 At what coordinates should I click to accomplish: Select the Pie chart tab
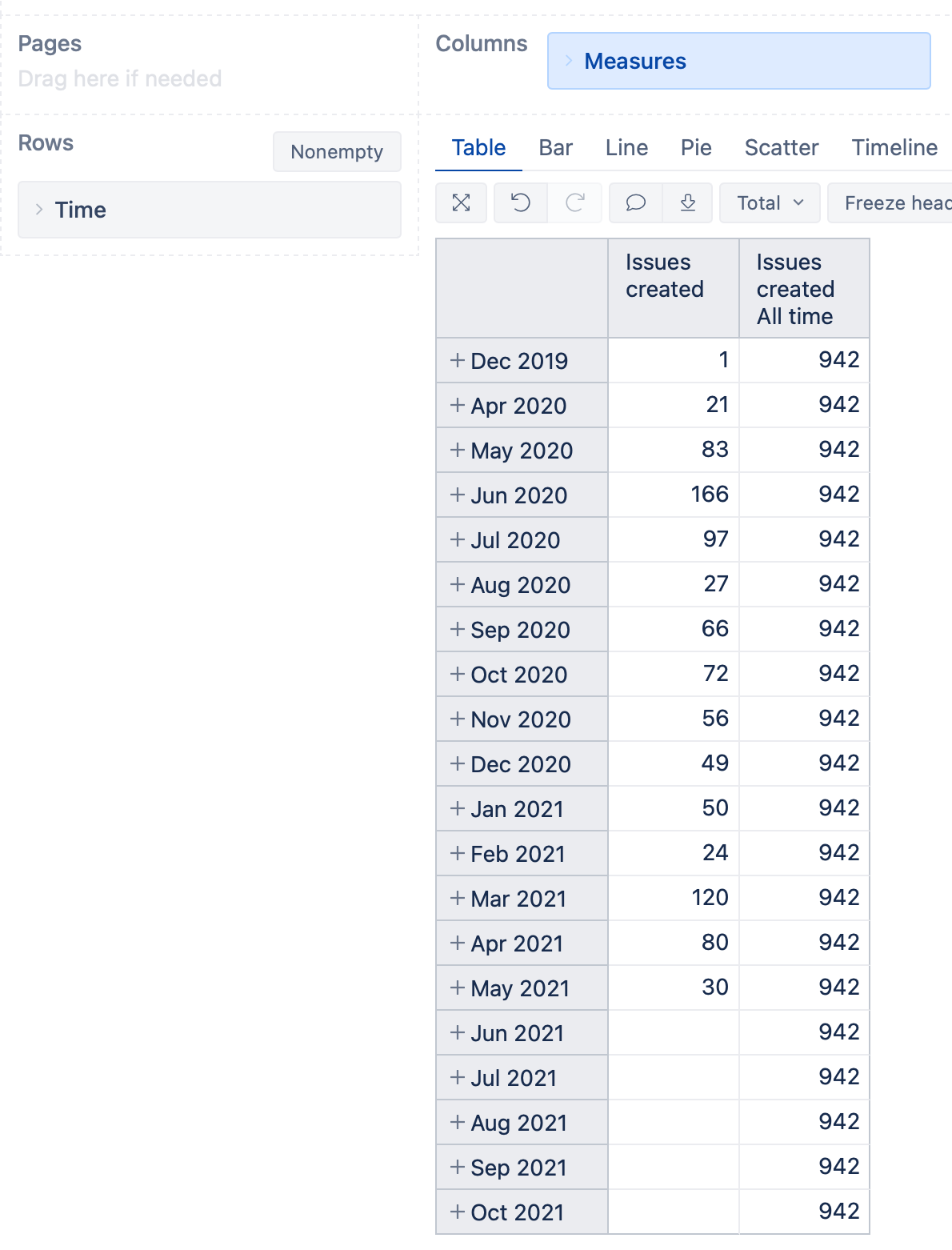pyautogui.click(x=696, y=148)
